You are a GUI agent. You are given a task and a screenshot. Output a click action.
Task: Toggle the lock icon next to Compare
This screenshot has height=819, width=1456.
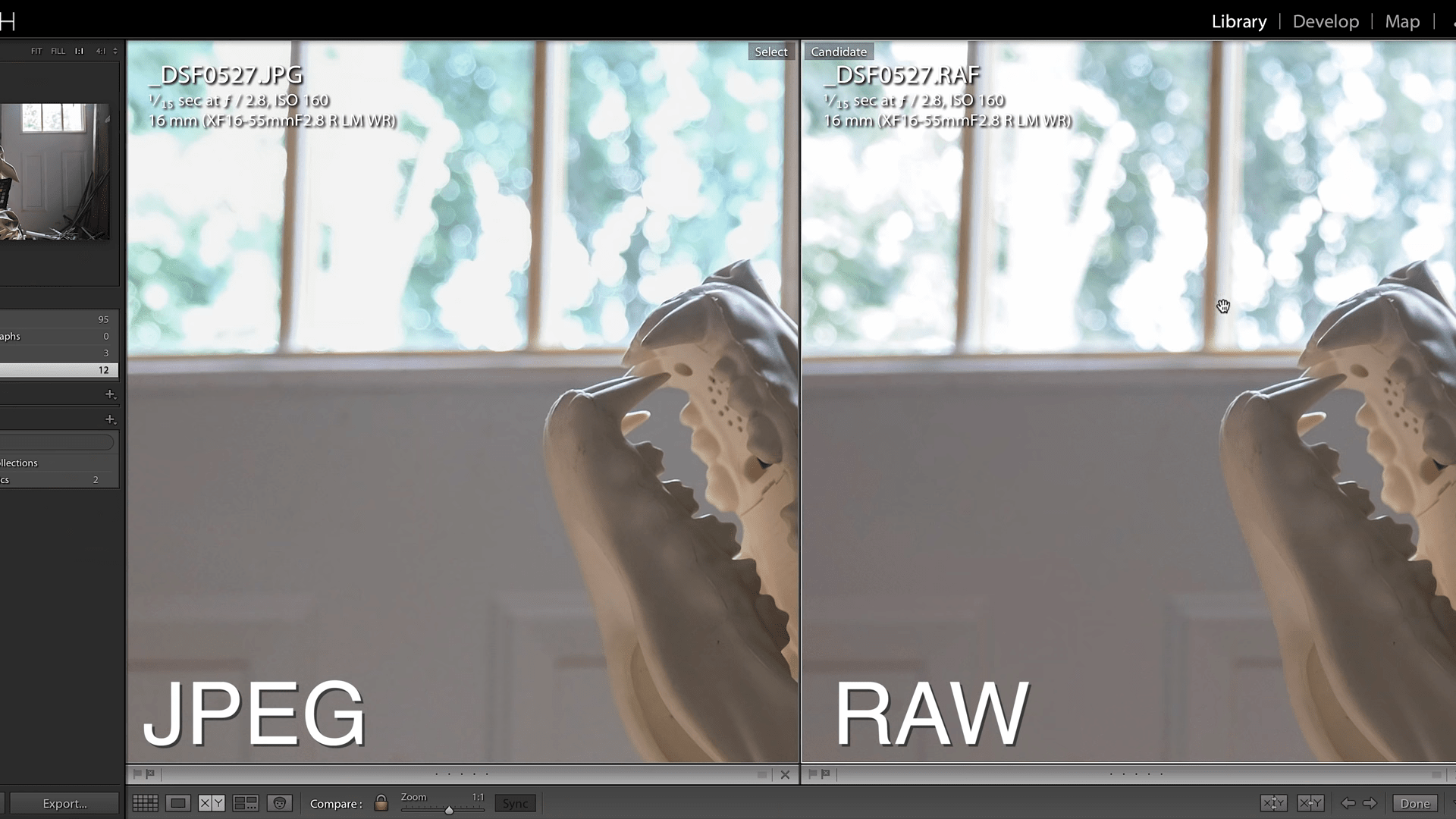click(x=381, y=802)
